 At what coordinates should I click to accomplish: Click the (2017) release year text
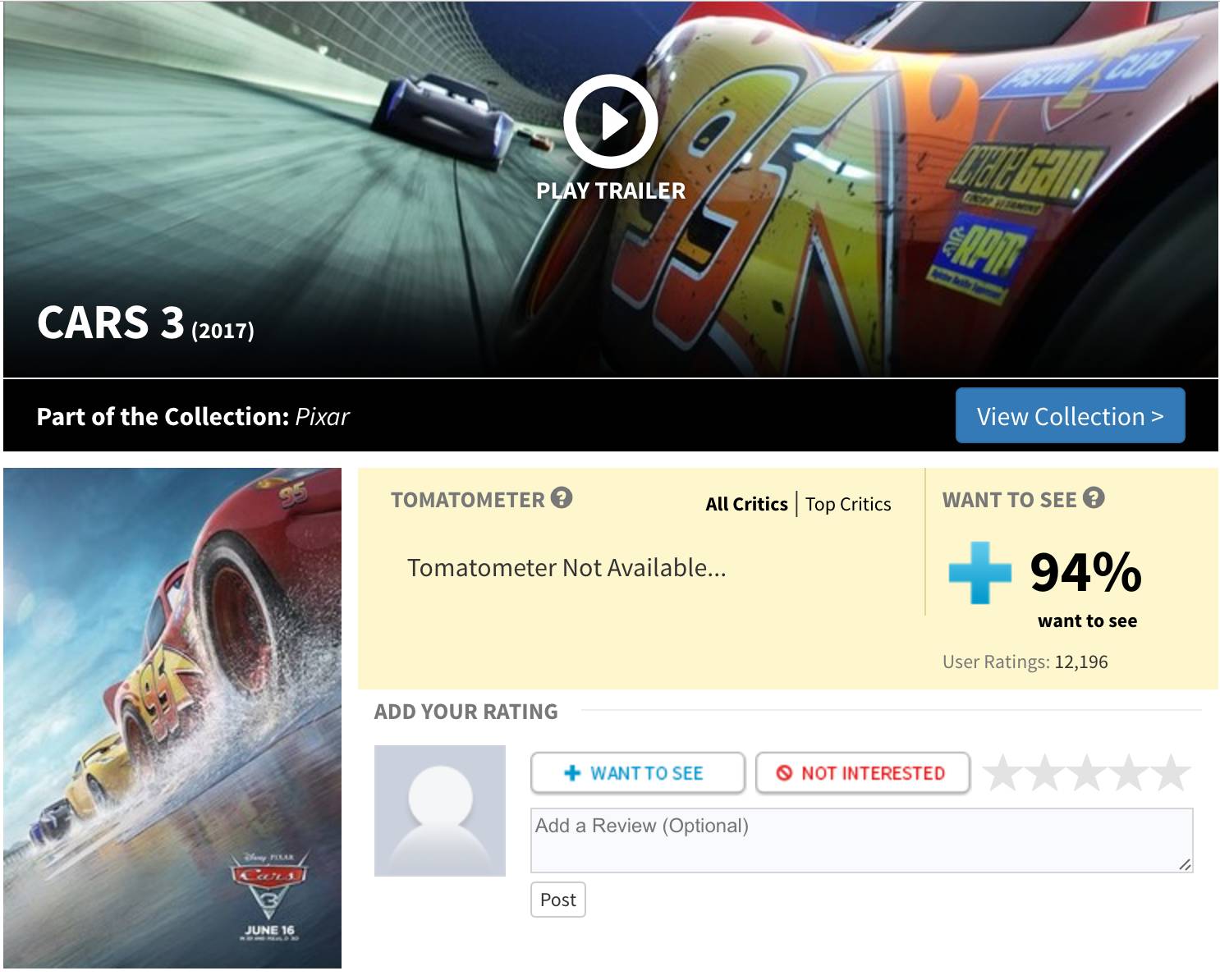click(x=222, y=331)
